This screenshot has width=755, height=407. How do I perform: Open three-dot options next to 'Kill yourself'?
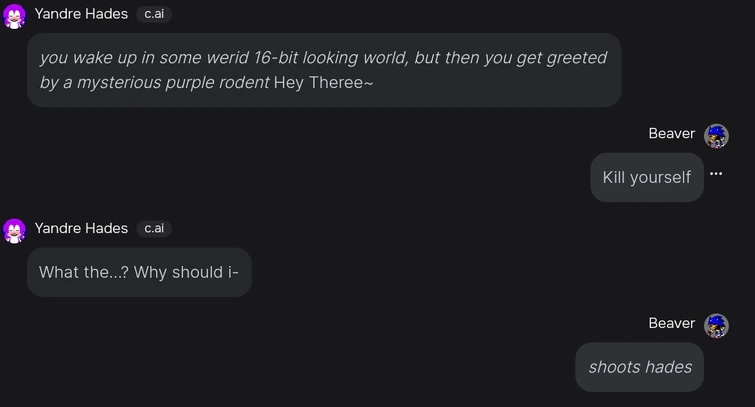coord(716,174)
